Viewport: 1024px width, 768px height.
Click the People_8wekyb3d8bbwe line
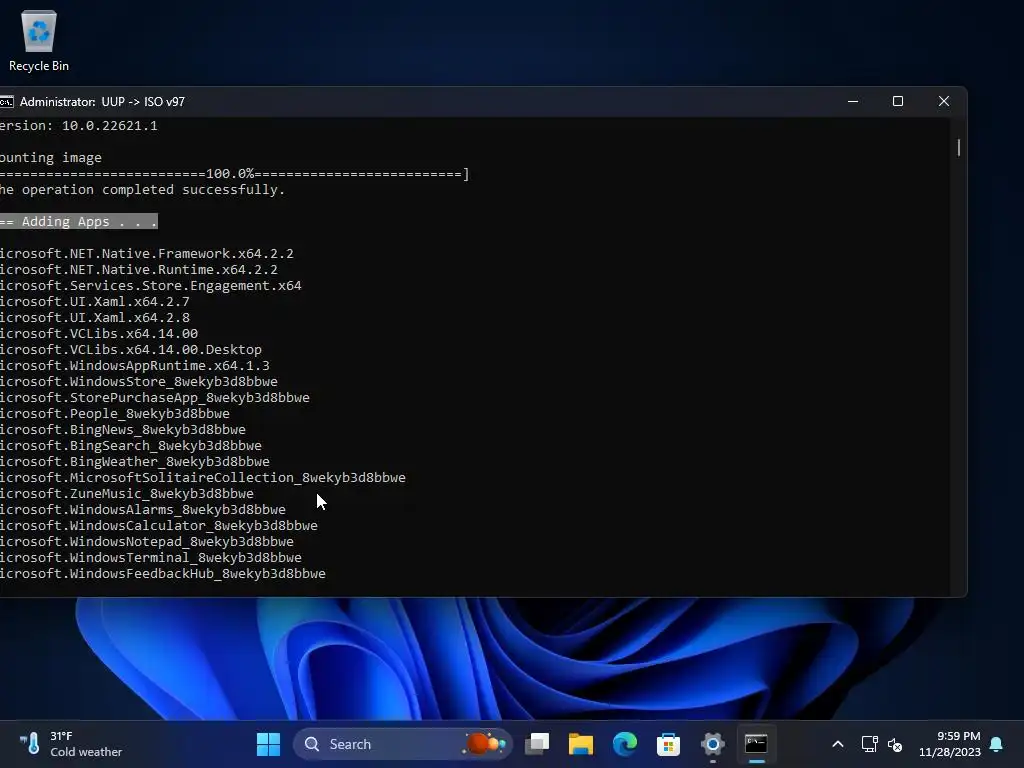(115, 413)
